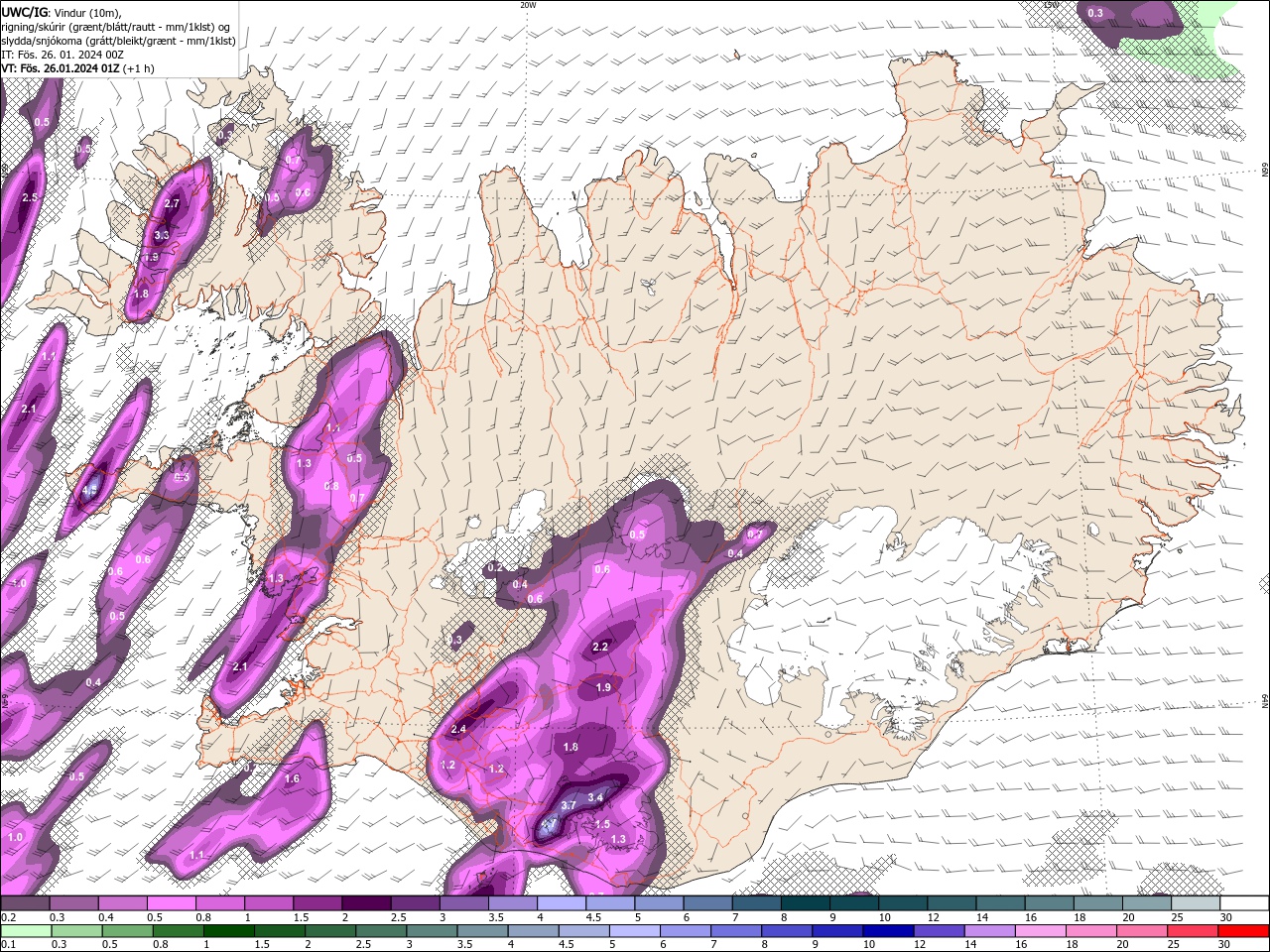
Task: Click the 2.4 precipitation value on the map
Action: tap(458, 730)
